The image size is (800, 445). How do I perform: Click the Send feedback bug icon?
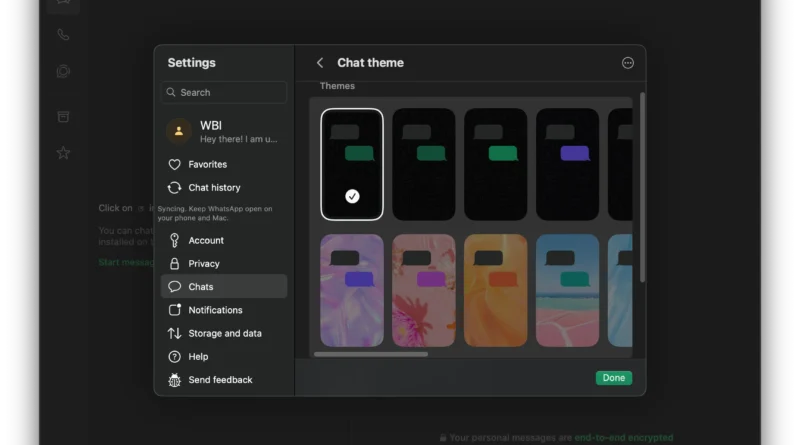(174, 380)
